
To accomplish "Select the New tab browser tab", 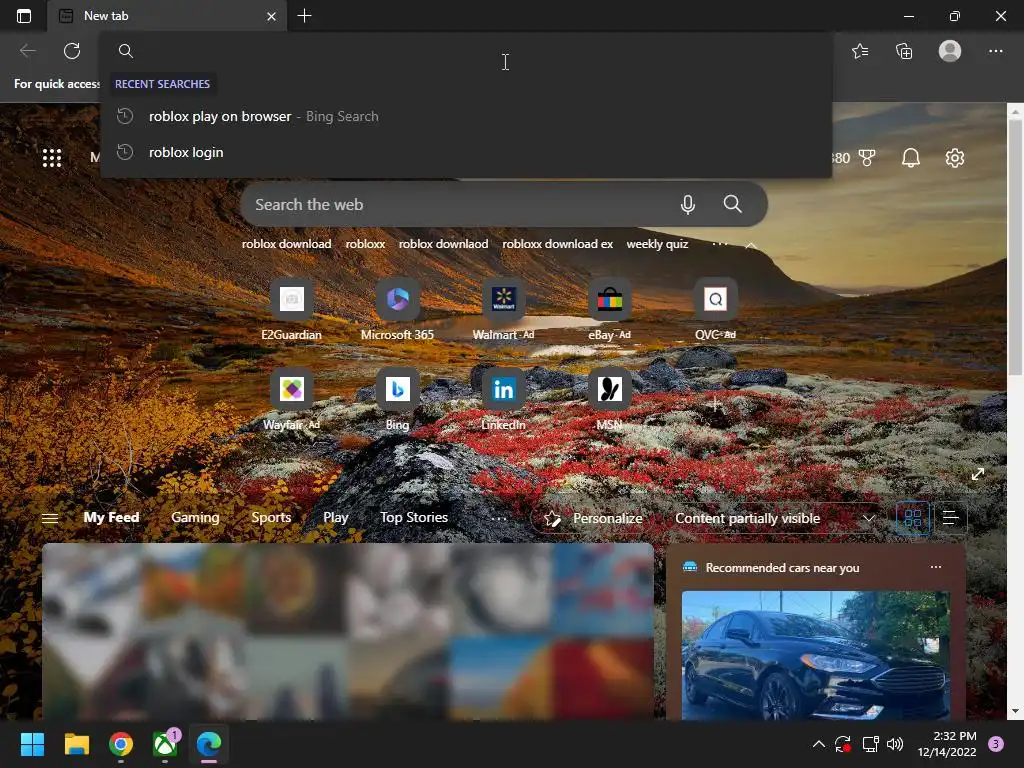I will click(167, 16).
